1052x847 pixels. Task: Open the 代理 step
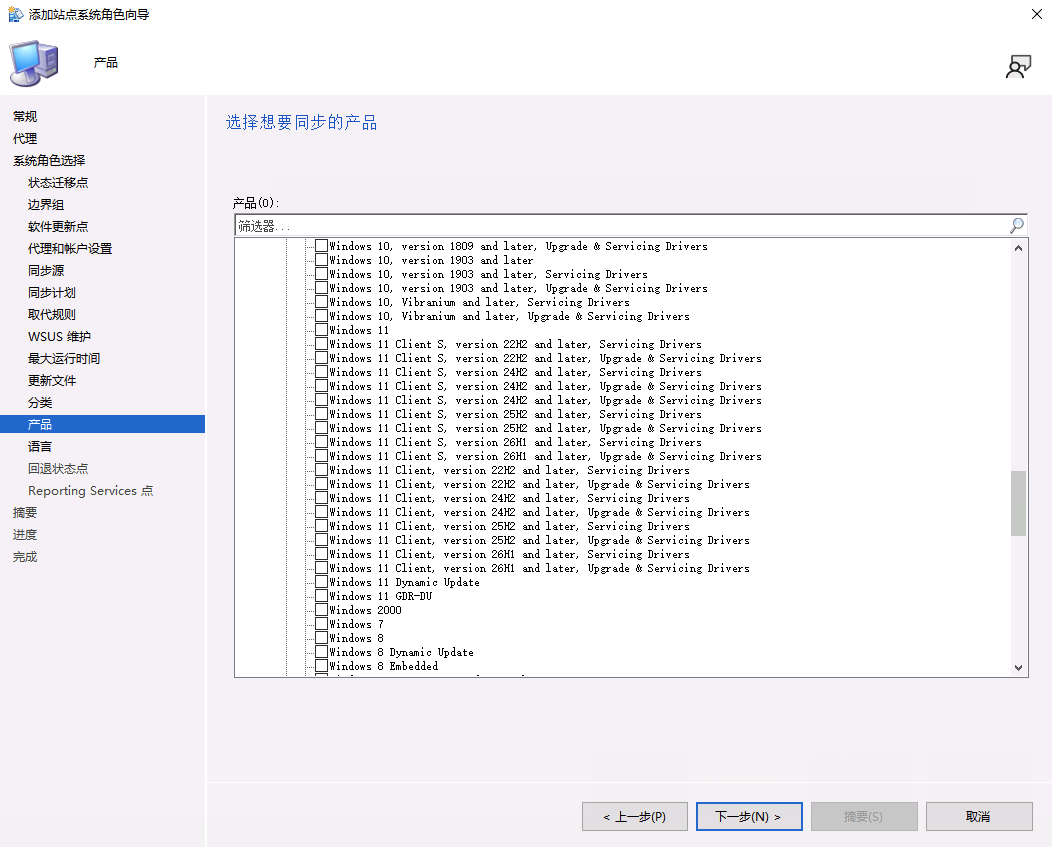25,138
